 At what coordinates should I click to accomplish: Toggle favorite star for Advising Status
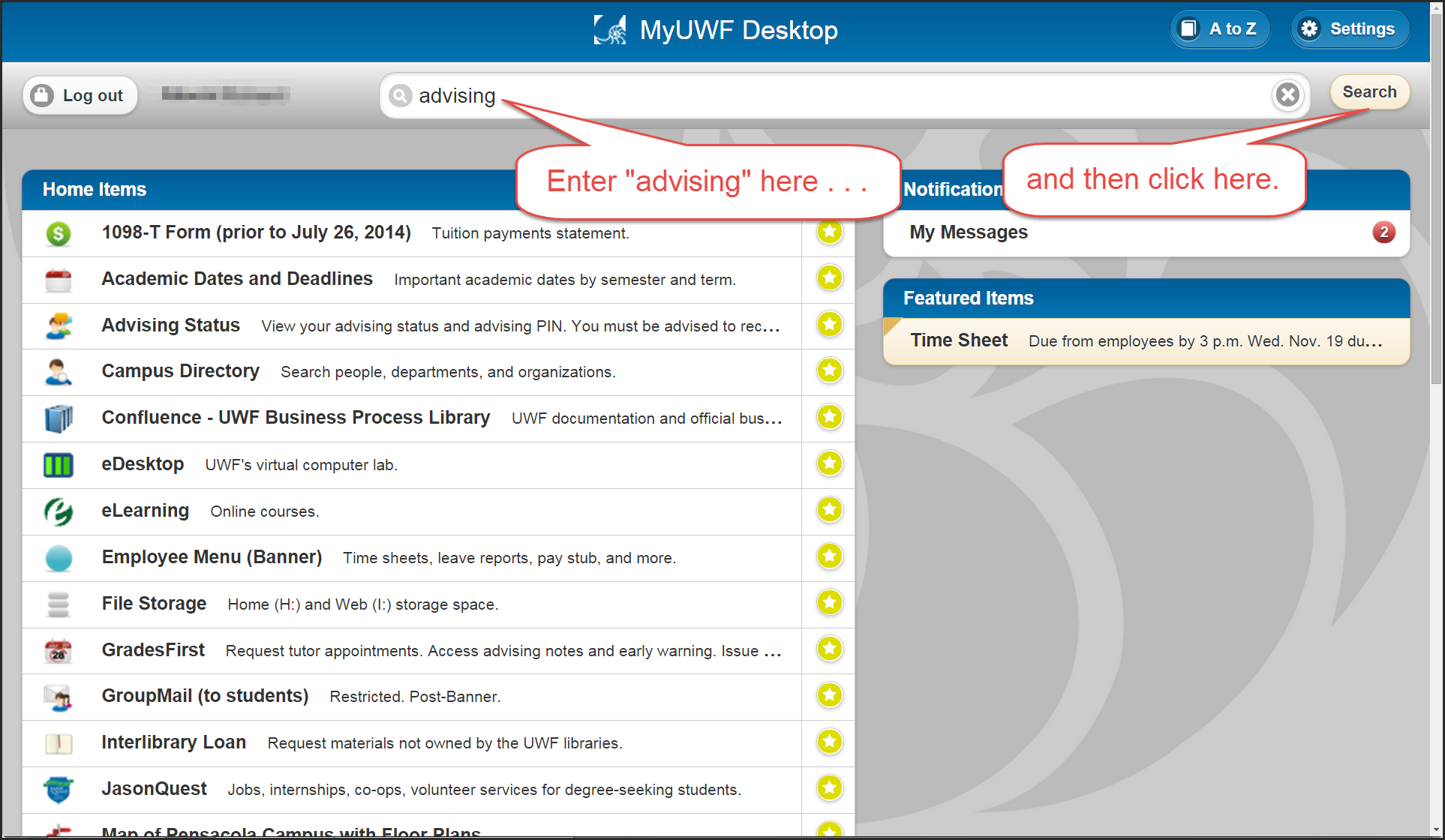pos(830,325)
